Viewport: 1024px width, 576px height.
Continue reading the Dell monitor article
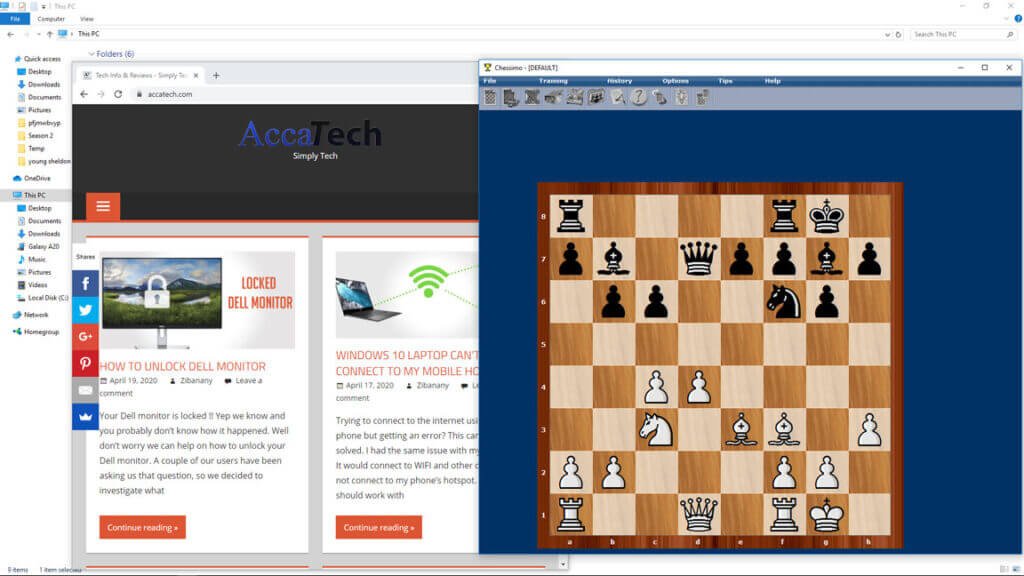(142, 528)
